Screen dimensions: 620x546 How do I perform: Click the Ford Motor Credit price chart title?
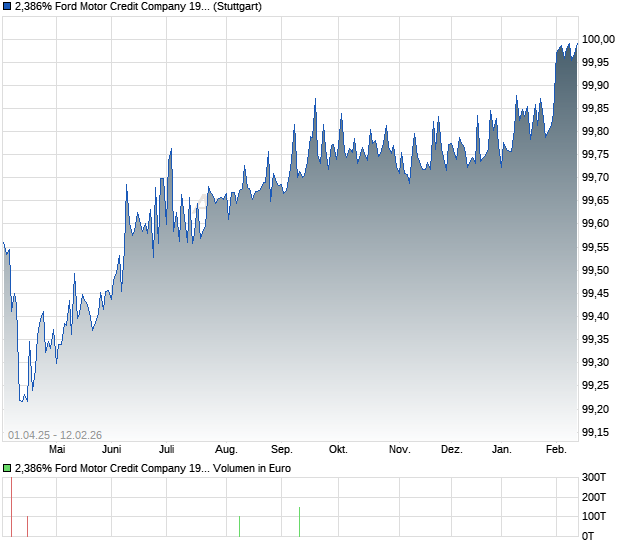(x=138, y=7)
